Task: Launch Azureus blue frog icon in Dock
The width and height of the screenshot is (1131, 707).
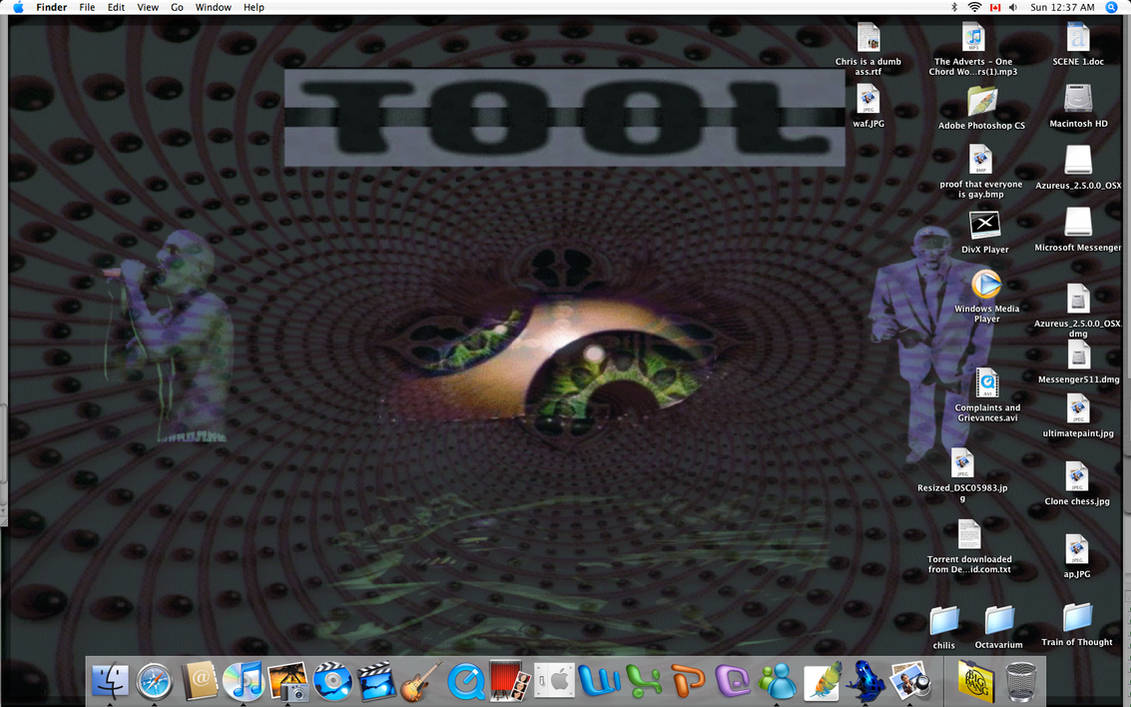Action: click(x=866, y=681)
